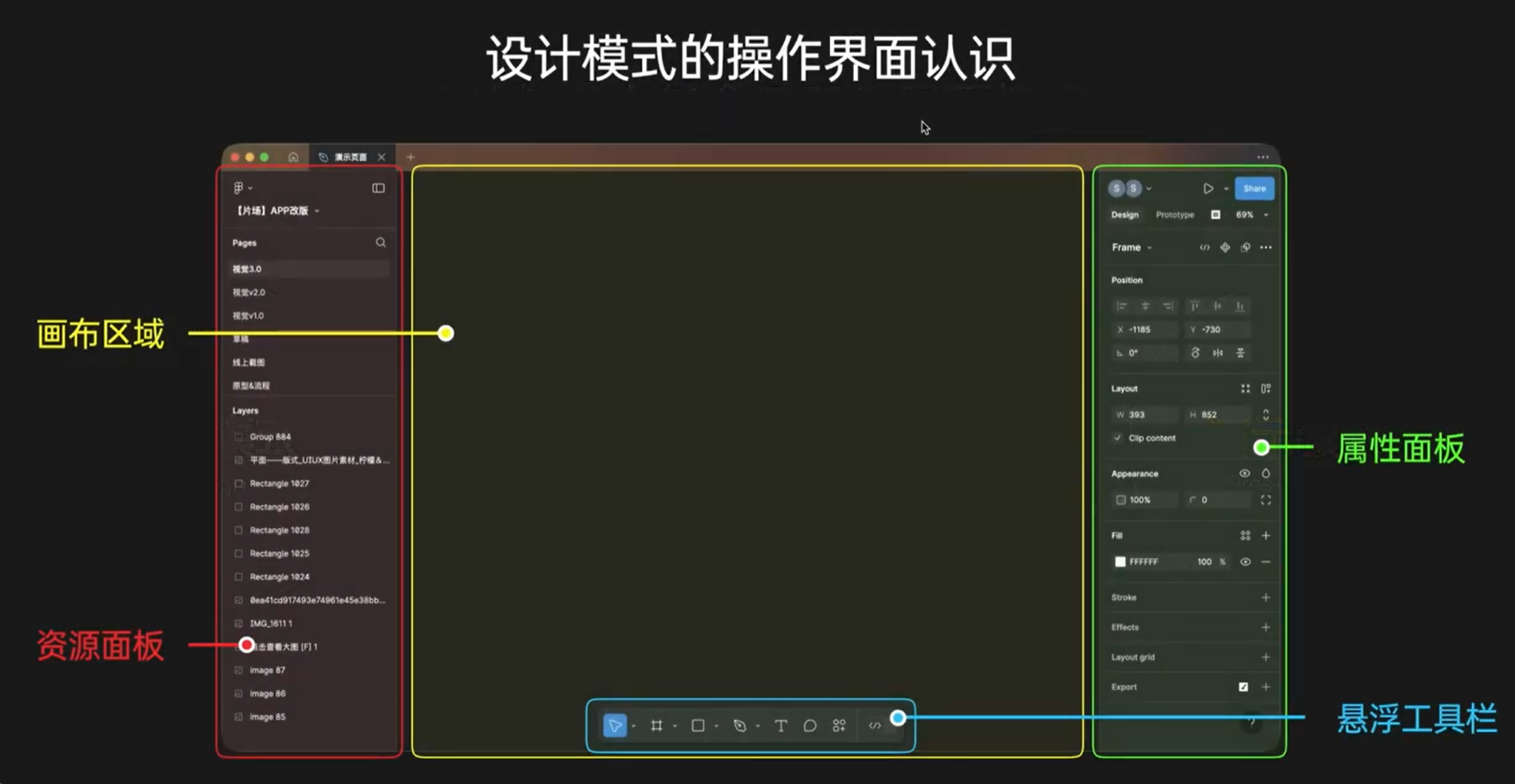Toggle Fill visibility eye icon
Viewport: 1515px width, 784px height.
pos(1245,562)
